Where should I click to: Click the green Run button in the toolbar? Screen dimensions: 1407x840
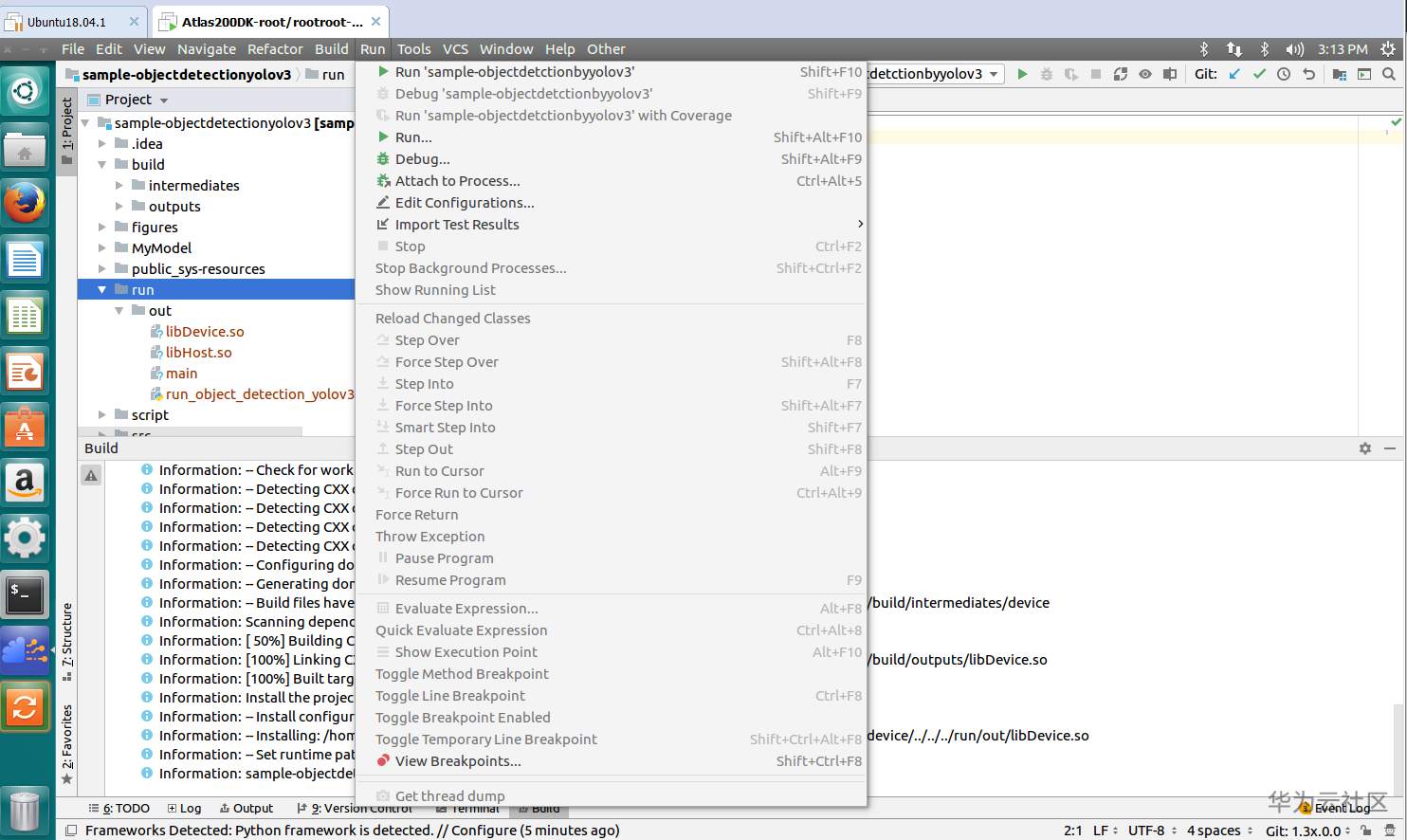coord(1022,74)
